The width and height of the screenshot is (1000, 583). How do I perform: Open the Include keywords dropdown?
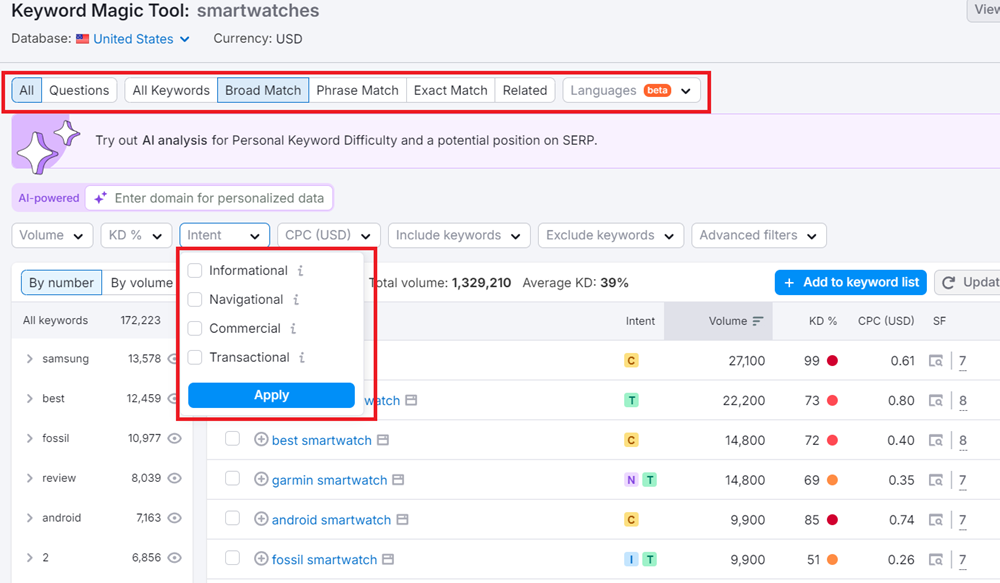point(459,235)
